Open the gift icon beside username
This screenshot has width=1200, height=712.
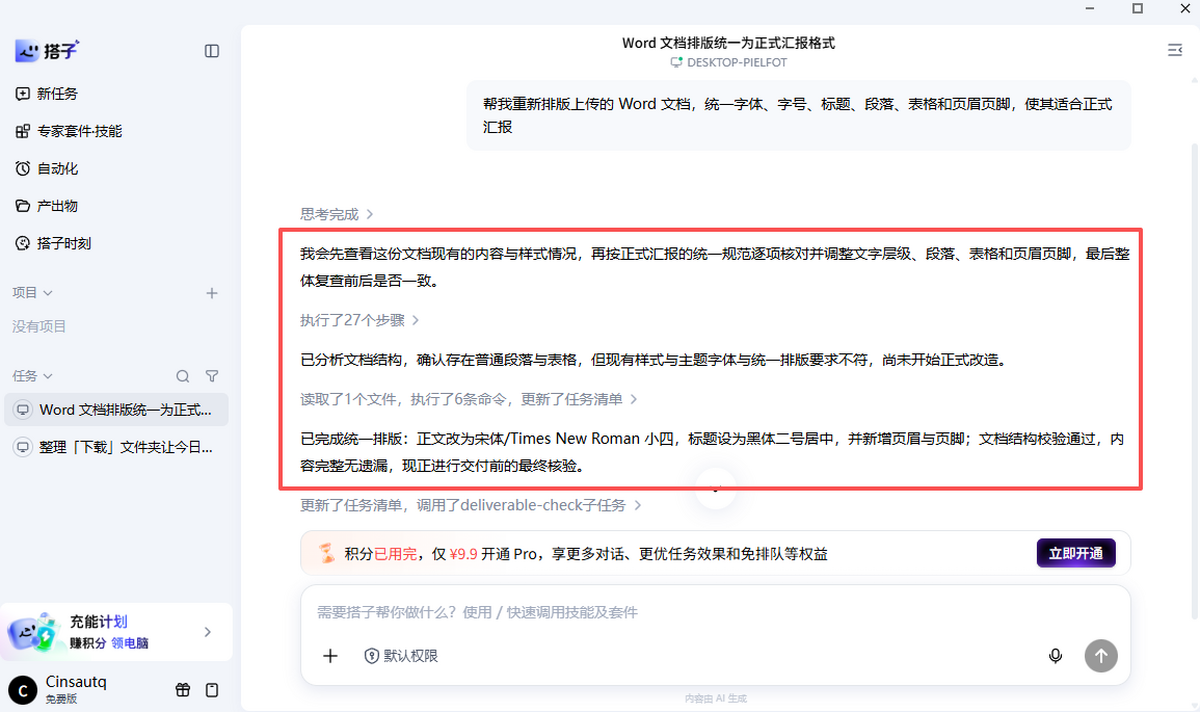coord(183,690)
